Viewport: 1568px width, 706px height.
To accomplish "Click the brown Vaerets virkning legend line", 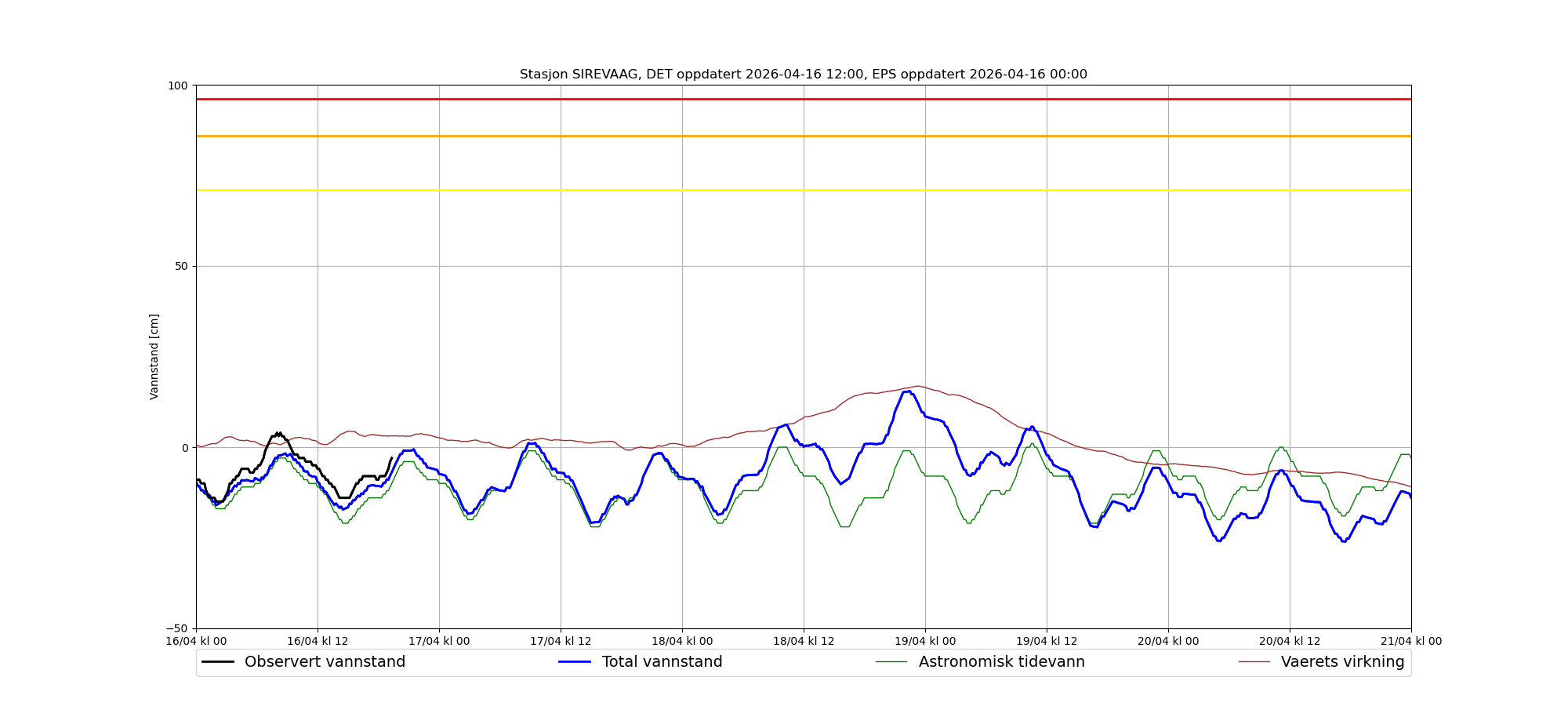I will (x=1254, y=662).
